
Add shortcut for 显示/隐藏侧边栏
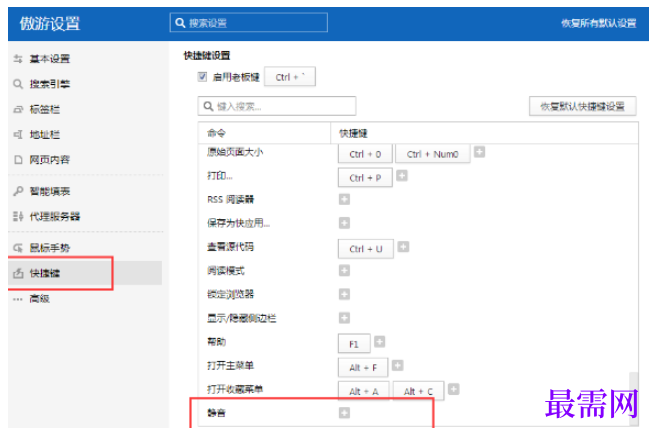click(x=344, y=318)
